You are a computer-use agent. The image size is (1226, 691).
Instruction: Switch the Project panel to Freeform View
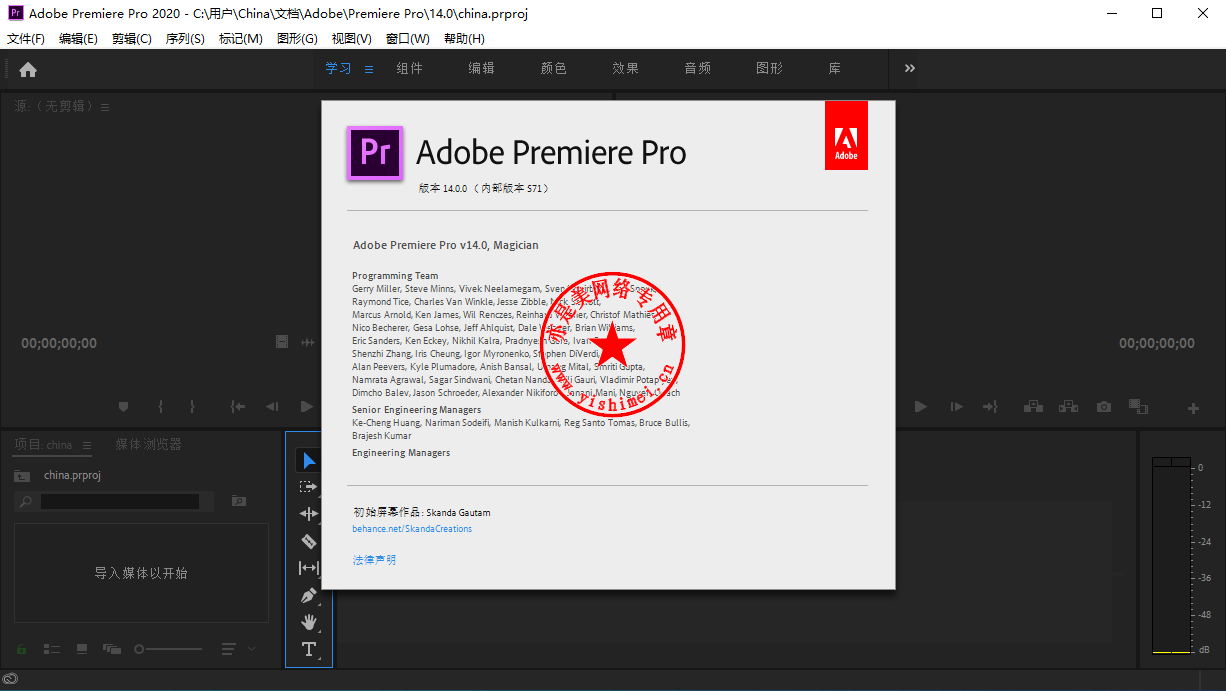pyautogui.click(x=111, y=649)
